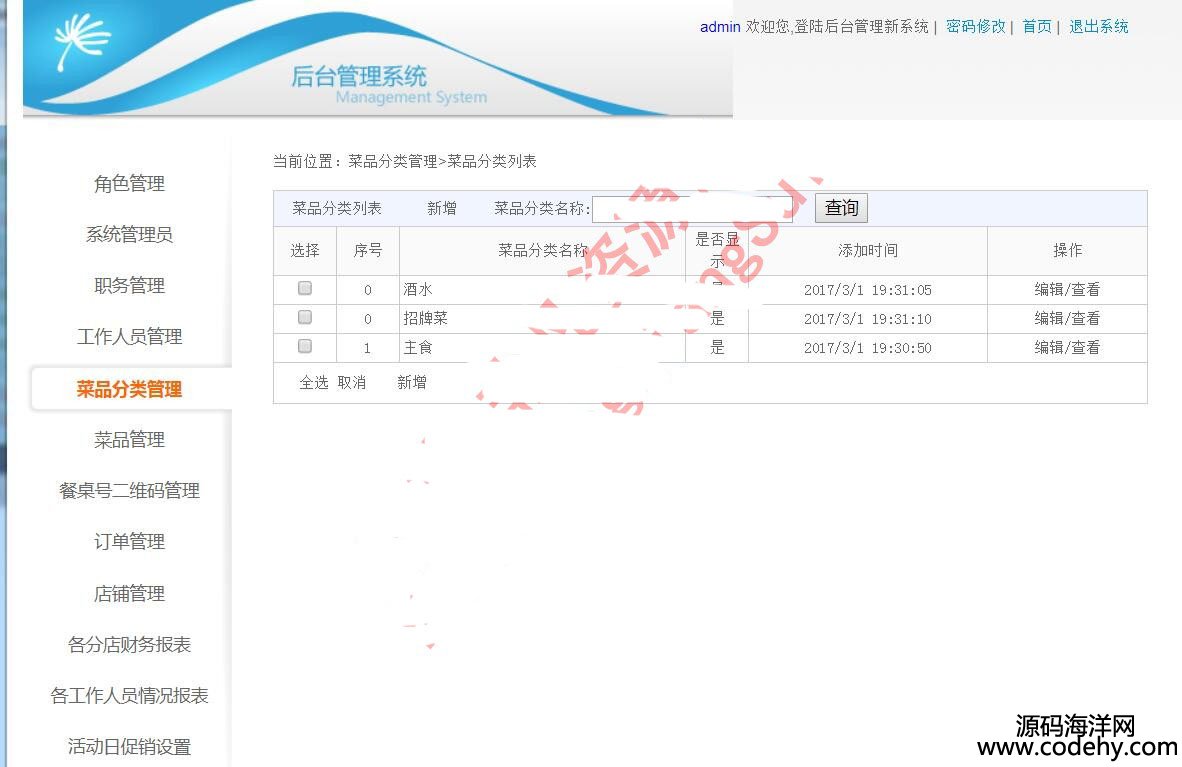Image resolution: width=1182 pixels, height=767 pixels.
Task: Click the 添加时间 column header
Action: (x=868, y=250)
